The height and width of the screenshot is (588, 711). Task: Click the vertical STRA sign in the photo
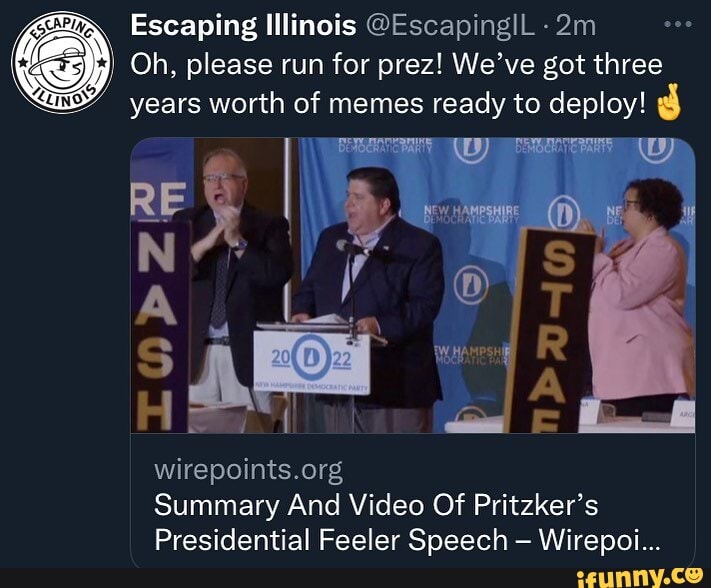pos(551,331)
